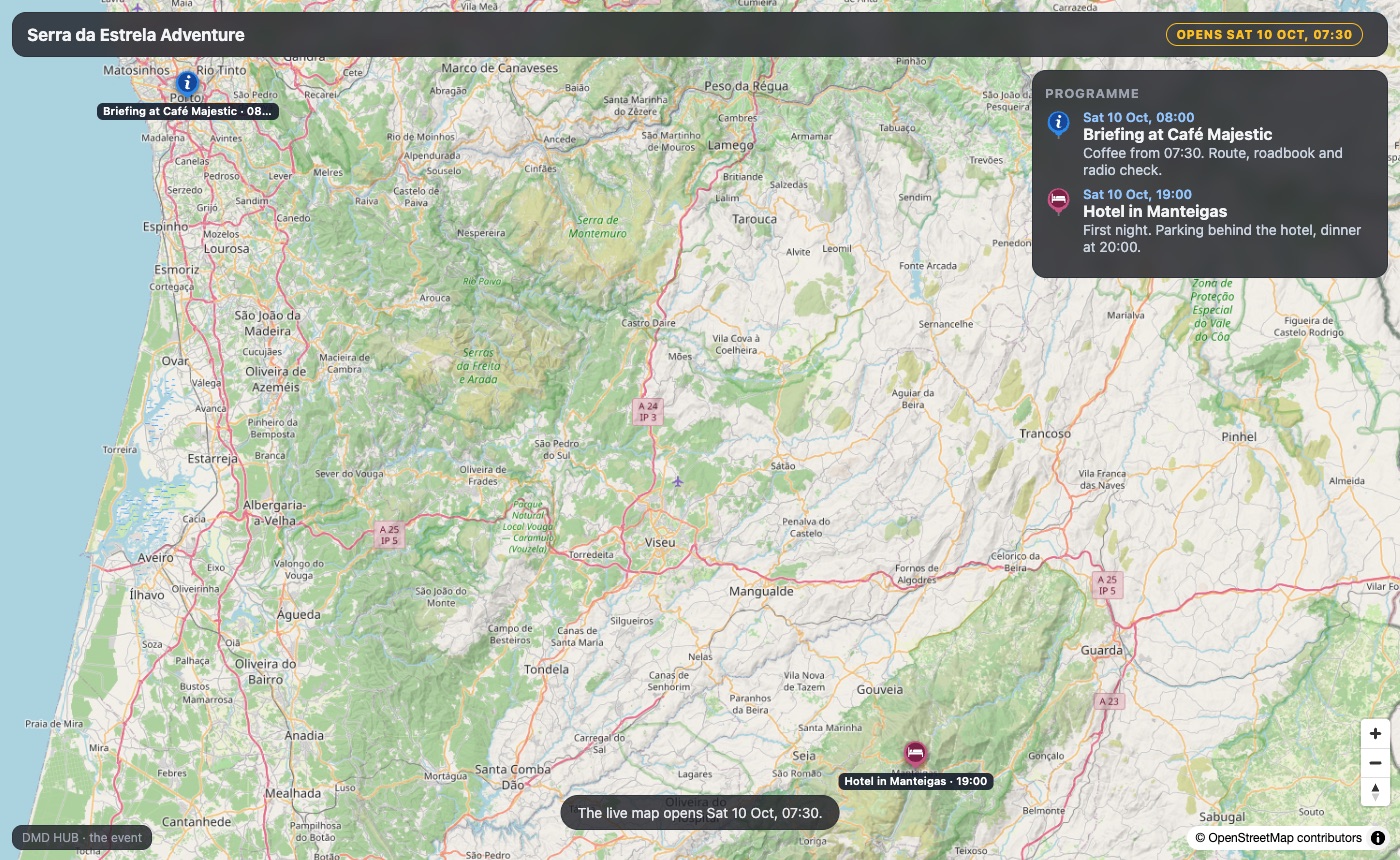Click the A 23 road shield near Guarda

(x=1109, y=701)
